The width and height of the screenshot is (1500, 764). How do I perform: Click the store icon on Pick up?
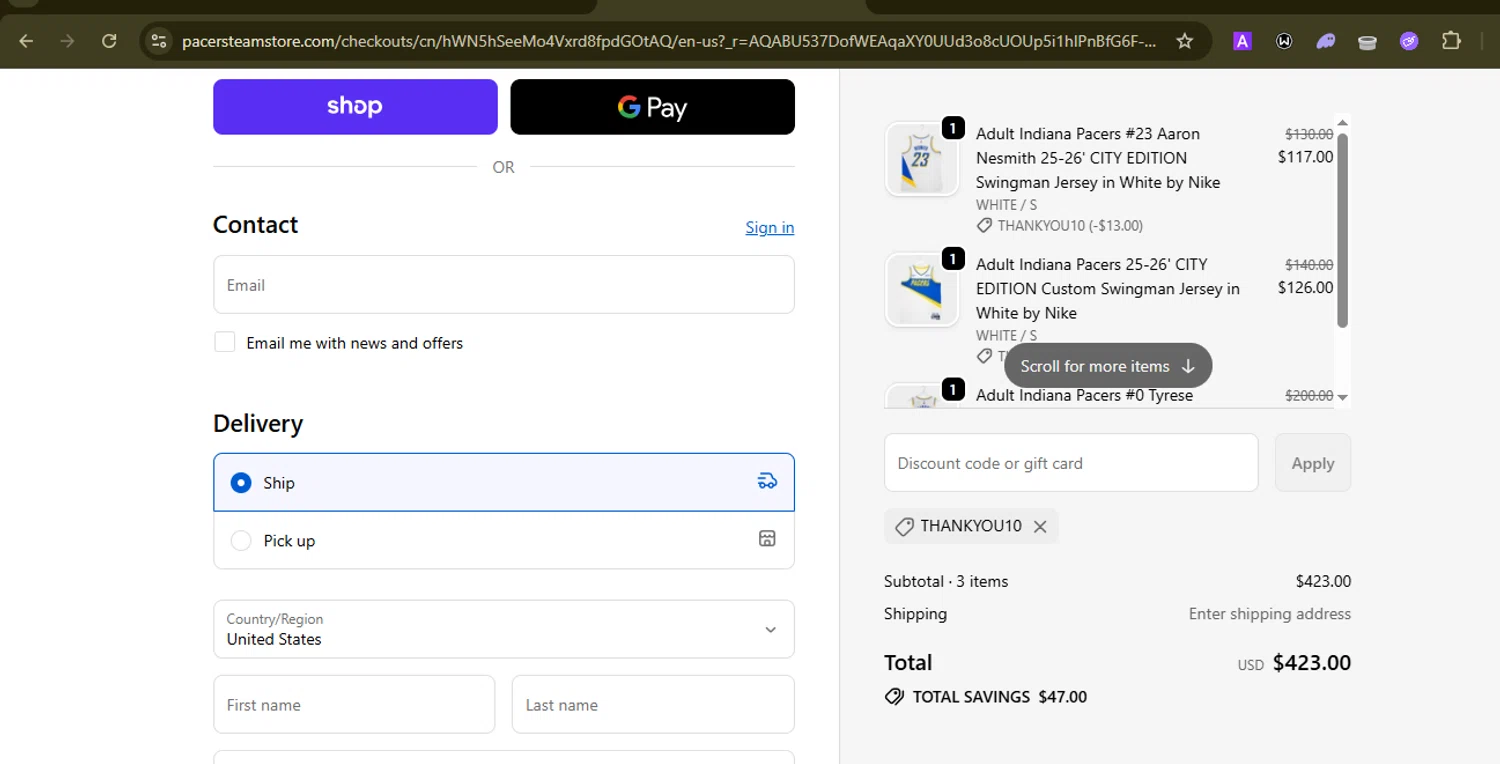[x=767, y=539]
